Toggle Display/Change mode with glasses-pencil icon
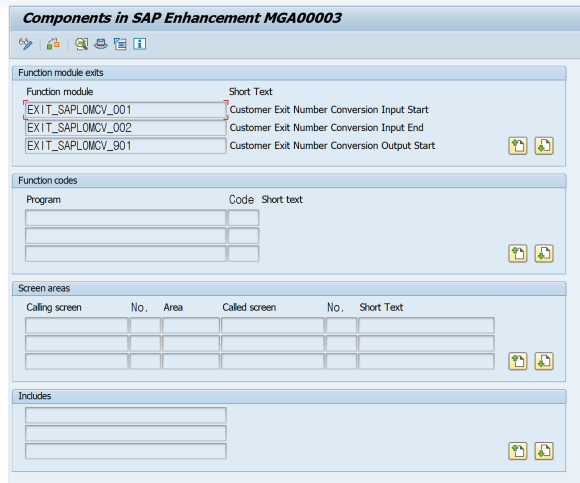 click(26, 44)
